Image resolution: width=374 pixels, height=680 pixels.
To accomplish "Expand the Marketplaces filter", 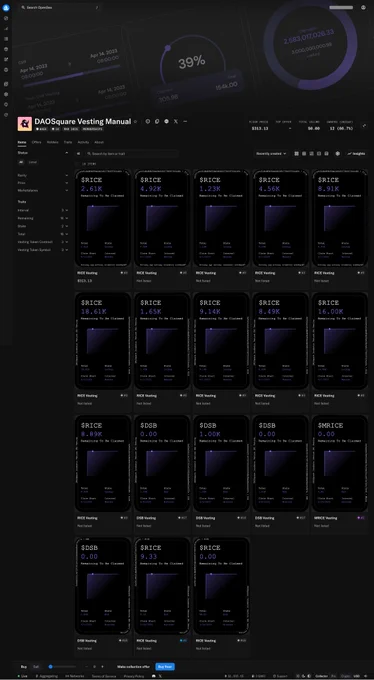I will (x=43, y=190).
